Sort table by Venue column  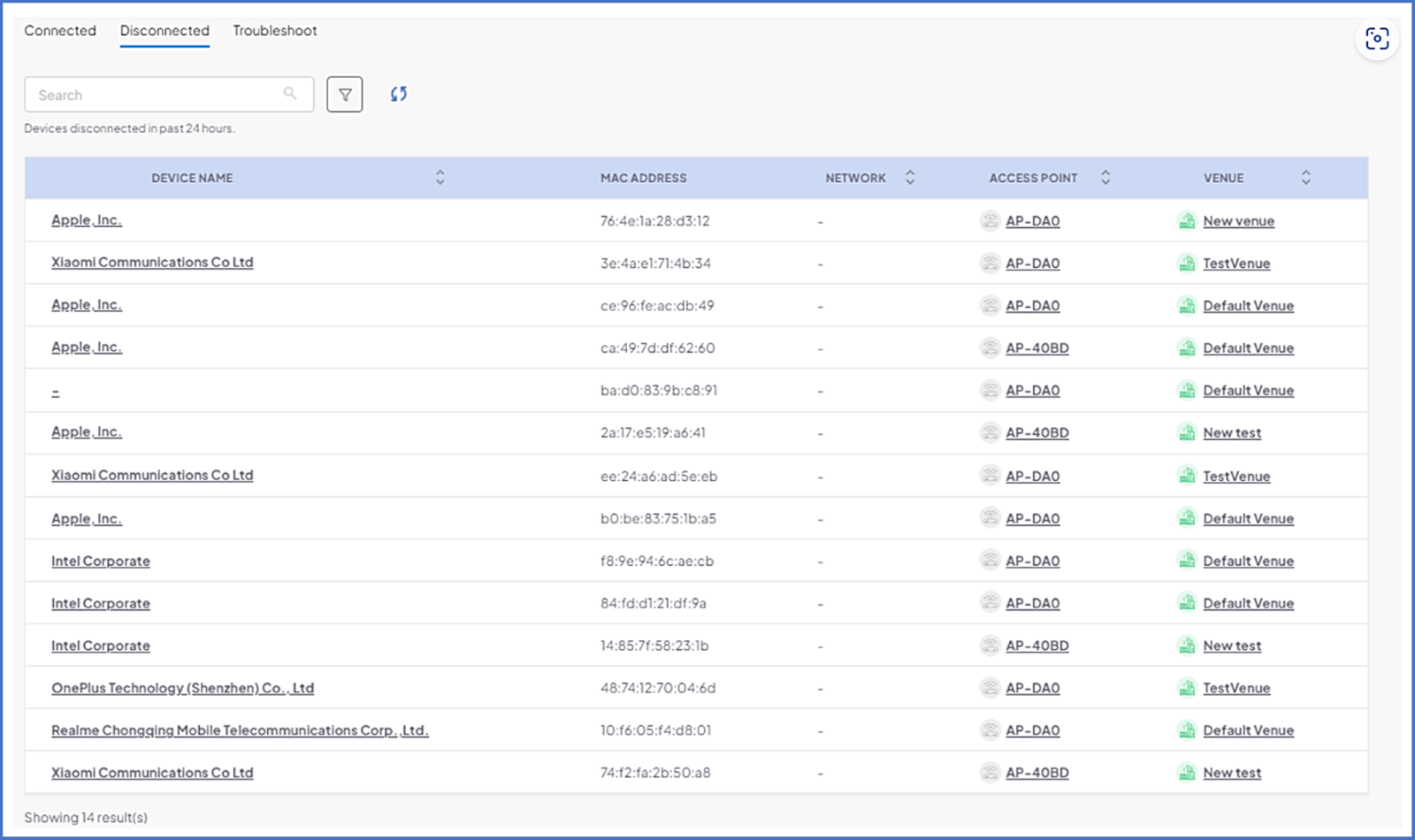coord(1306,178)
